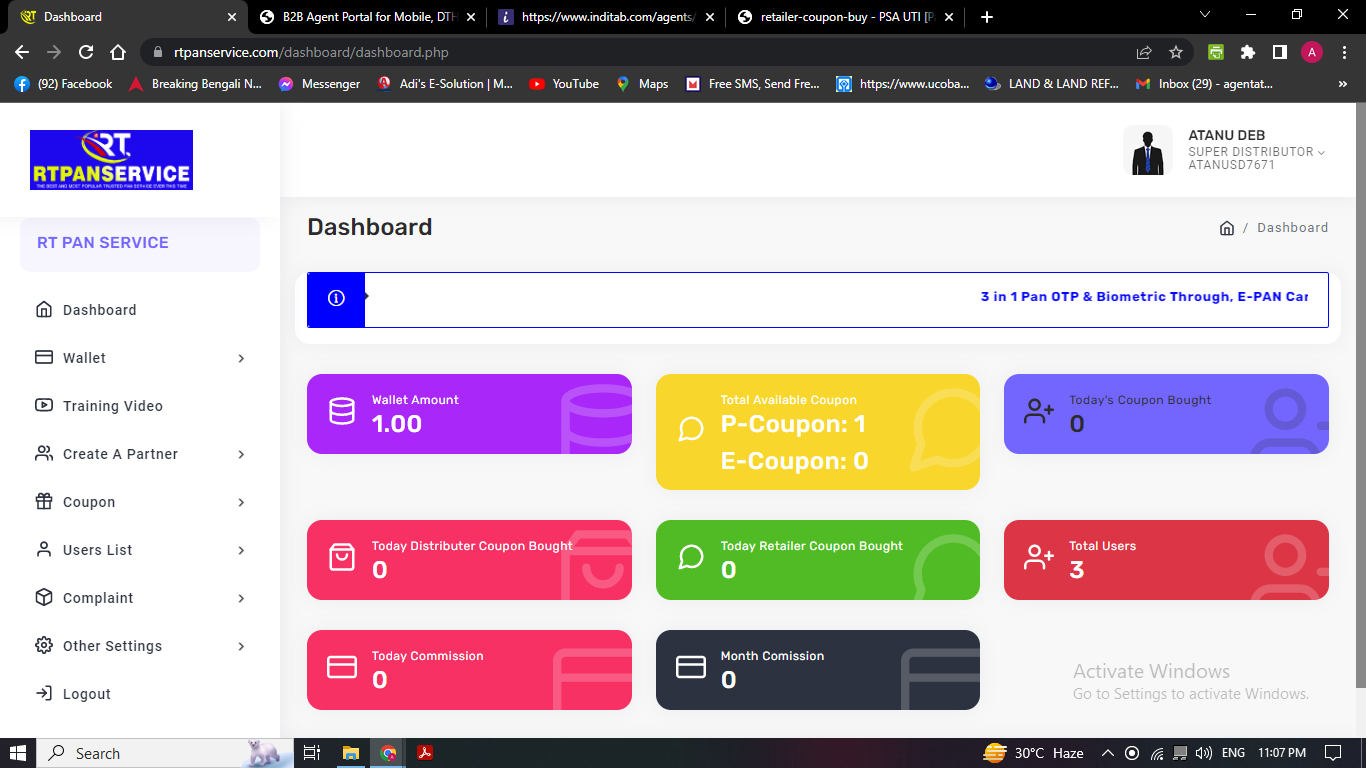Switch to the B2B Agent Portal tab
This screenshot has width=1366, height=768.
(360, 17)
